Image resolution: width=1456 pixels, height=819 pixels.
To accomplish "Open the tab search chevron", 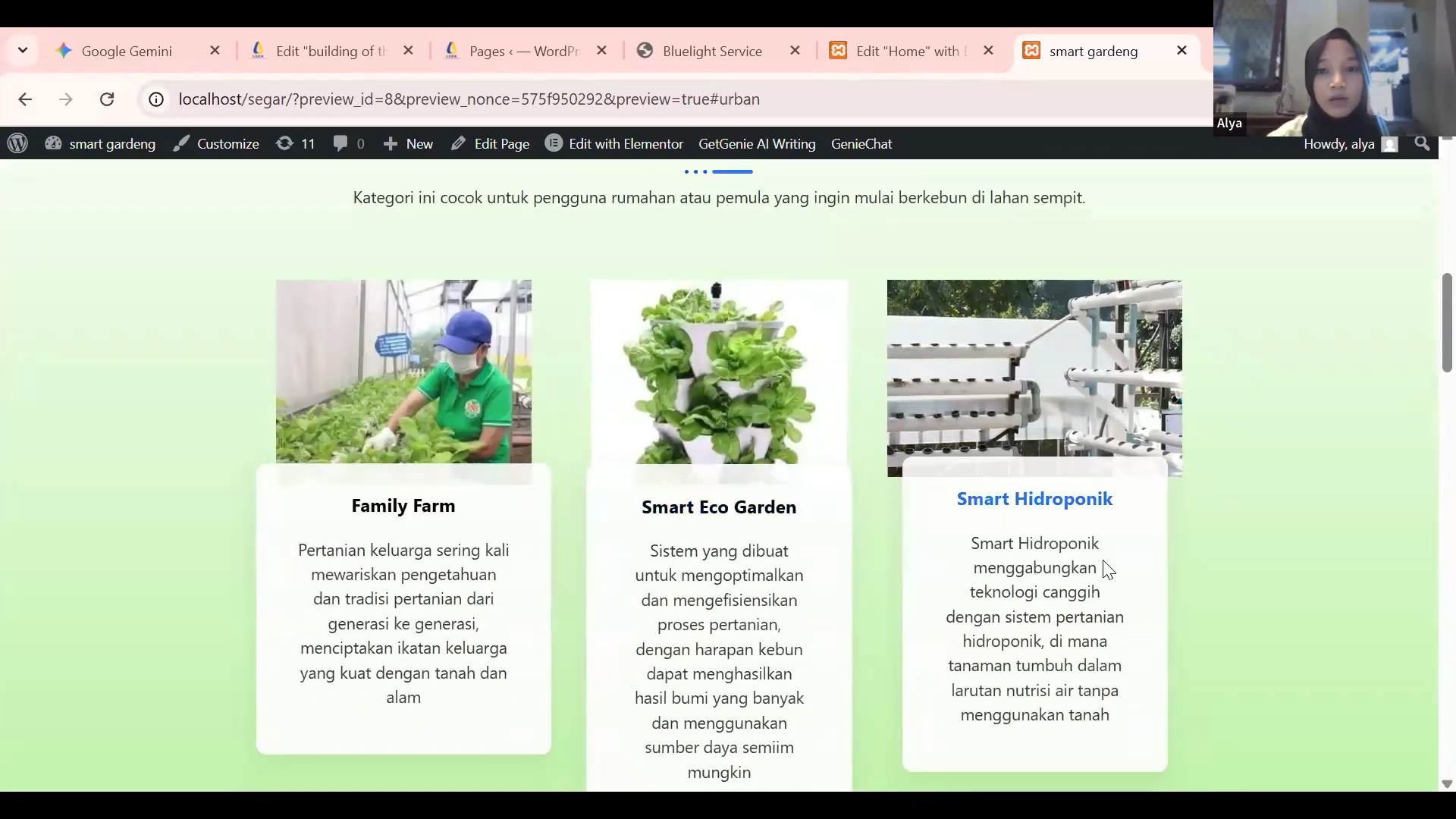I will point(22,50).
